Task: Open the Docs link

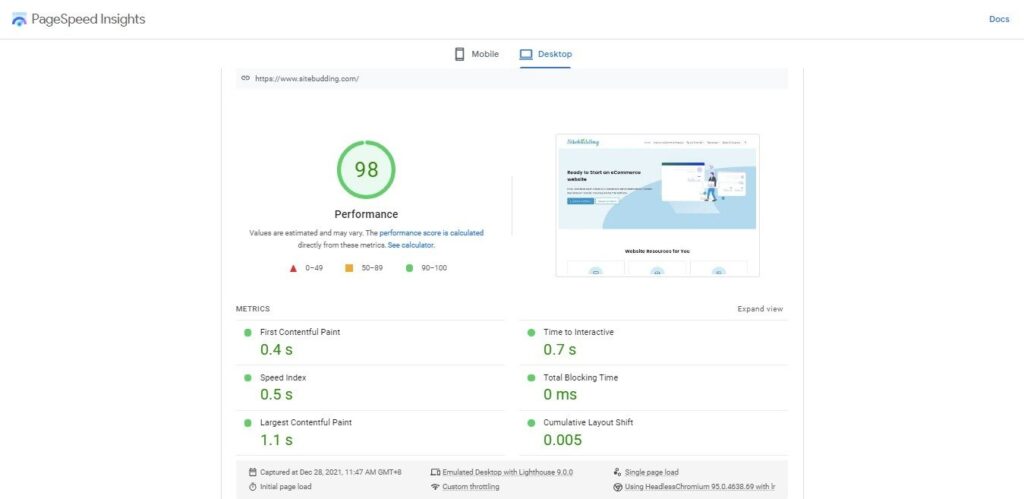Action: 998,19
